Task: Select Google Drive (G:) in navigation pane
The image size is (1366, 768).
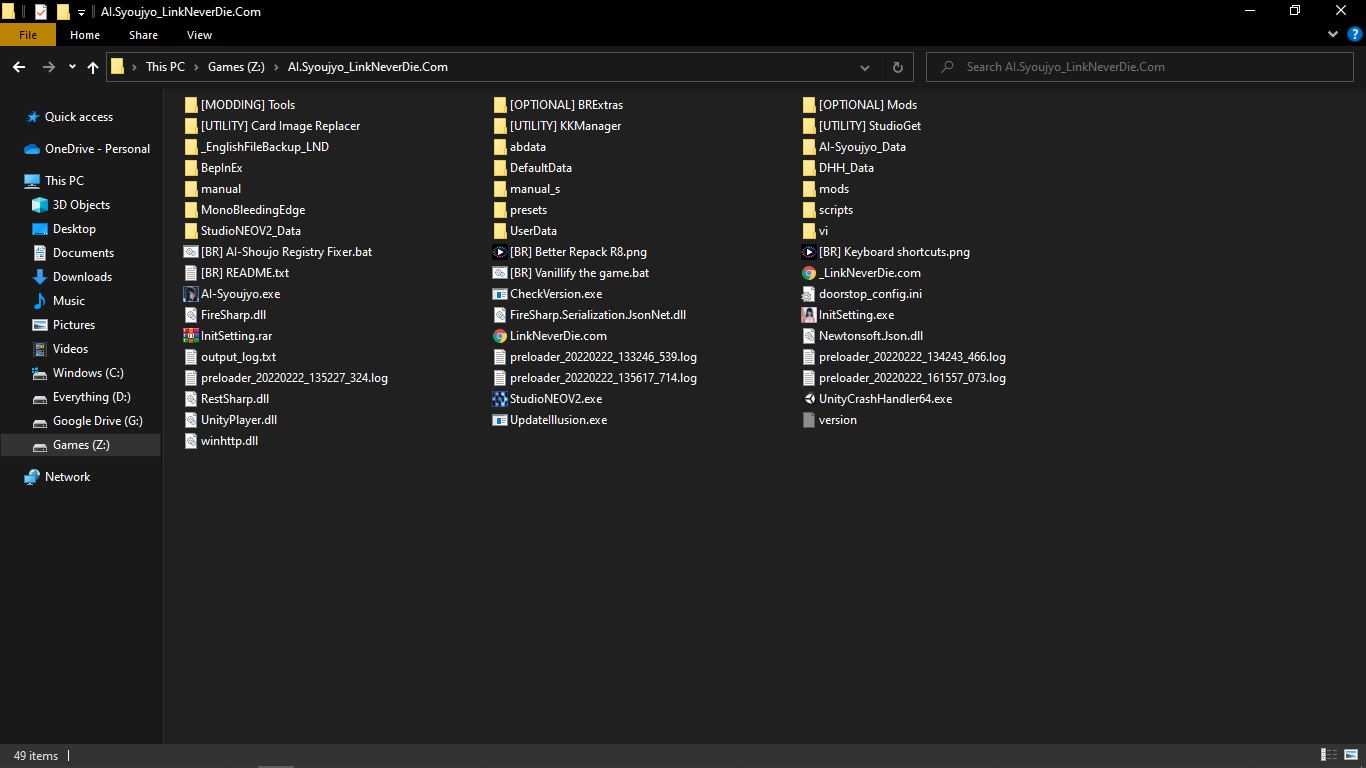Action: 97,421
